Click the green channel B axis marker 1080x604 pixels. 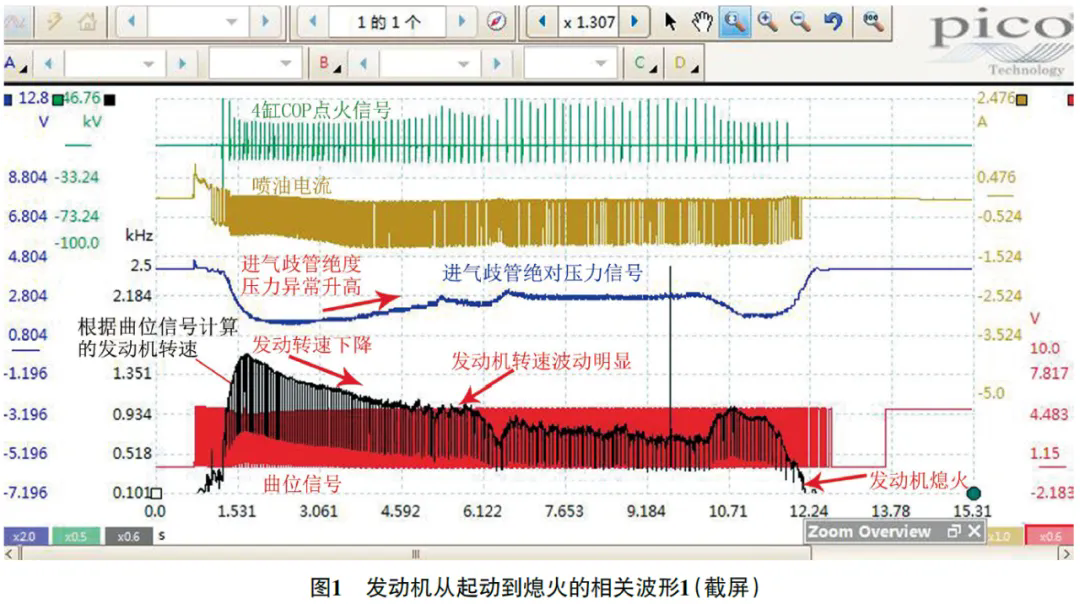click(x=59, y=101)
